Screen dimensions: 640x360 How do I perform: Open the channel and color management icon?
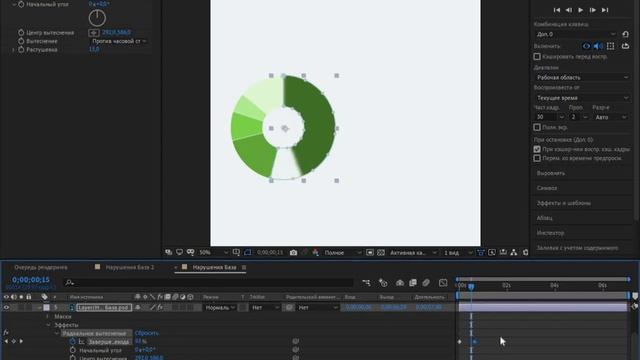pyautogui.click(x=315, y=253)
